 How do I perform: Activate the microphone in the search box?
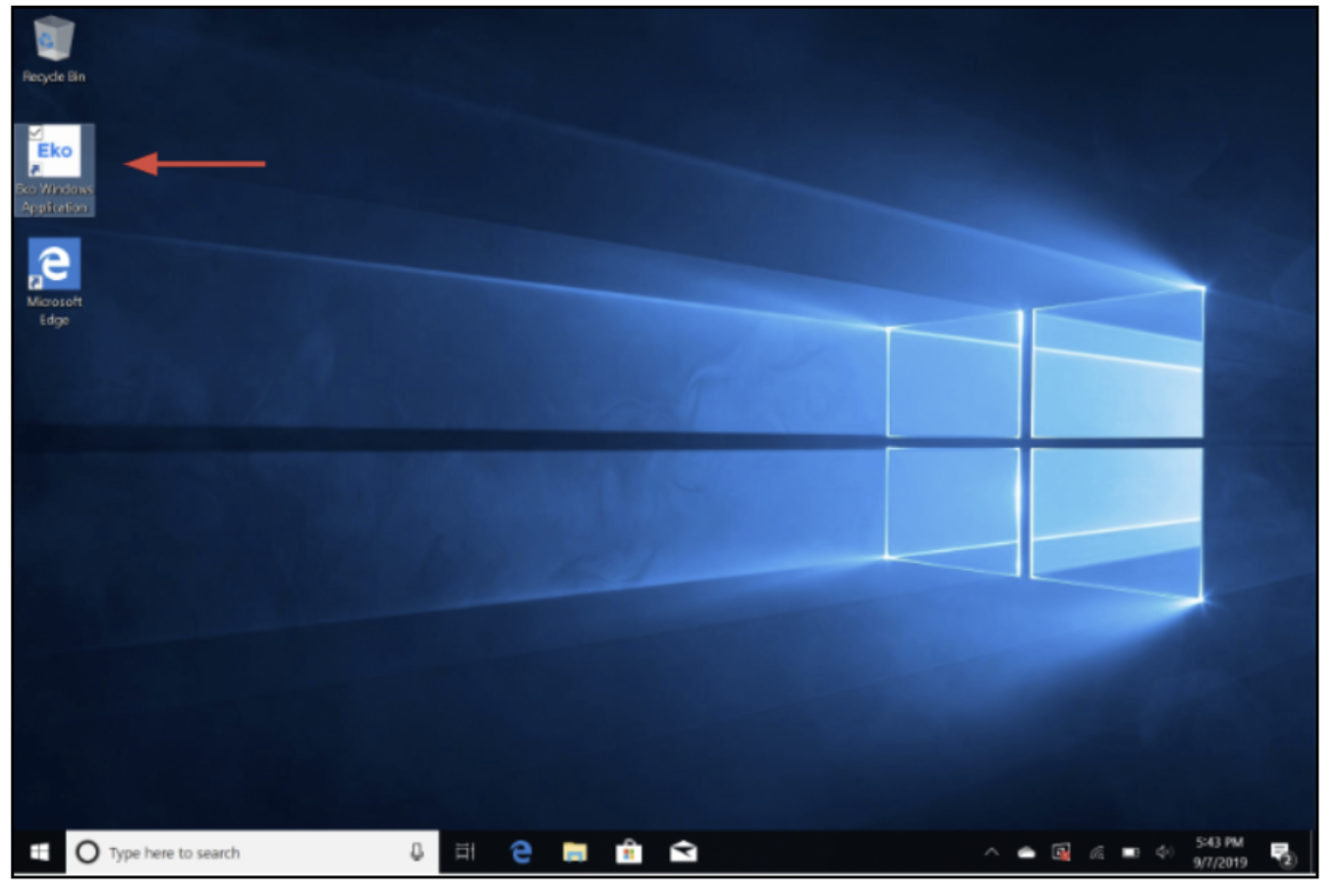point(417,852)
